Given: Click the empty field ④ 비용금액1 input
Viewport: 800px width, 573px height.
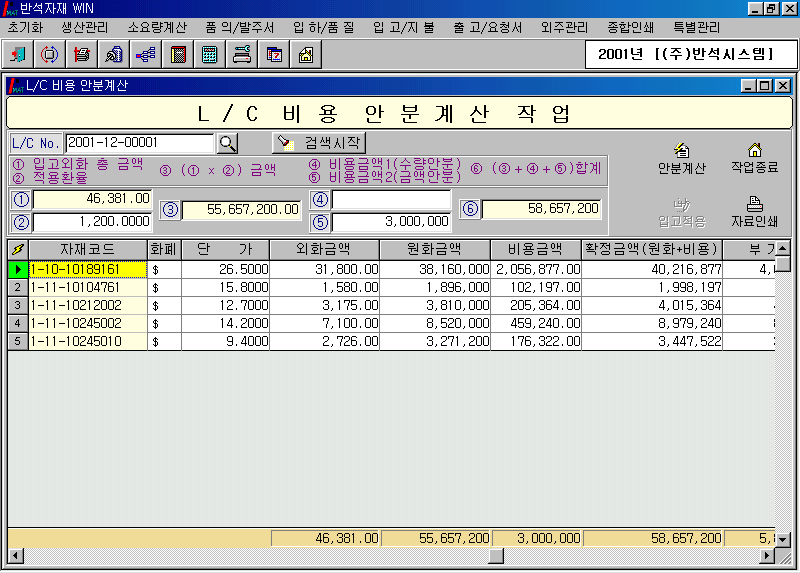Looking at the screenshot, I should (391, 200).
